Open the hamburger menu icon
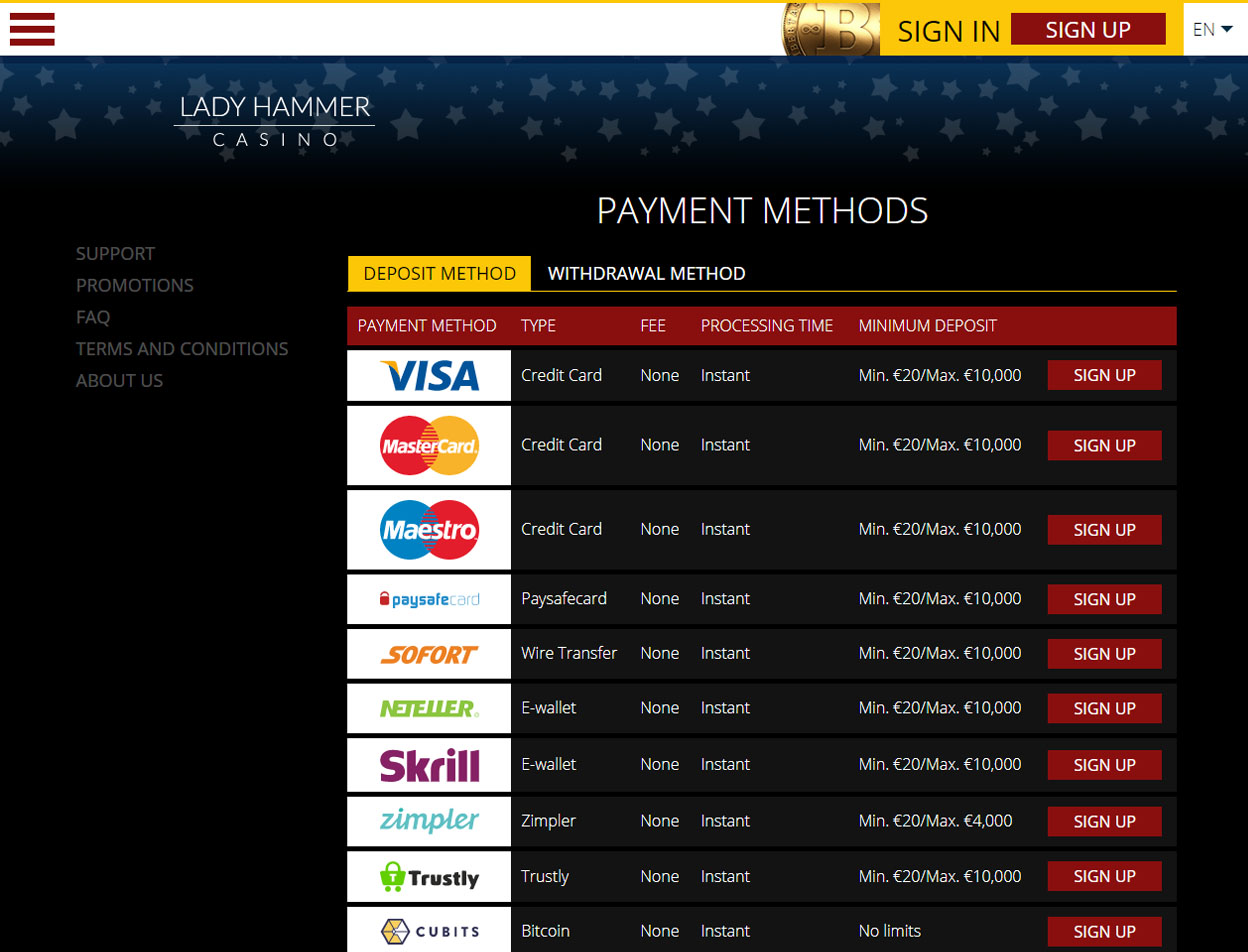Screen dimensions: 1248x952 click(32, 28)
